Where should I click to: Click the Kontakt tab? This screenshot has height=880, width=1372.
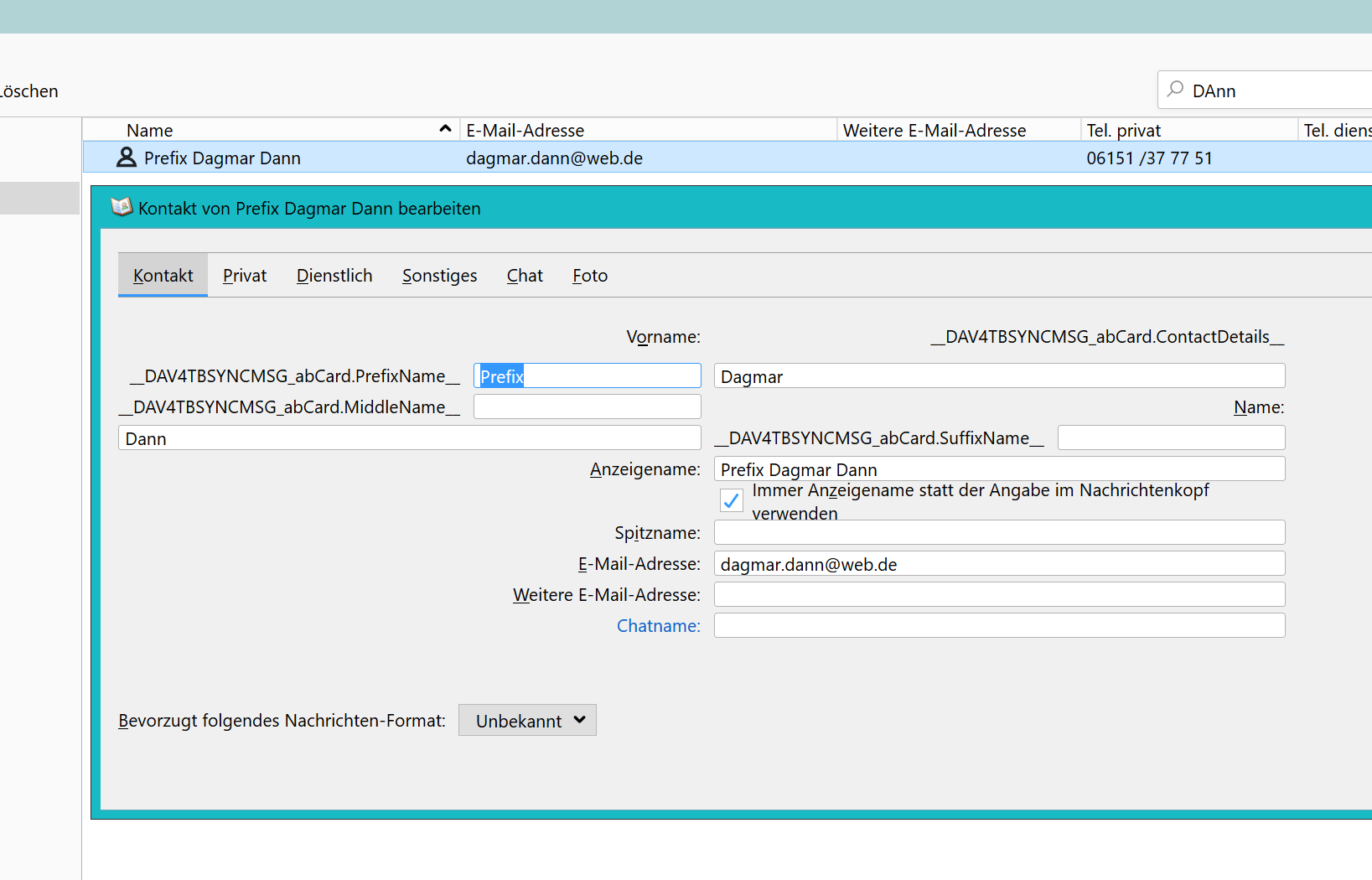point(163,276)
